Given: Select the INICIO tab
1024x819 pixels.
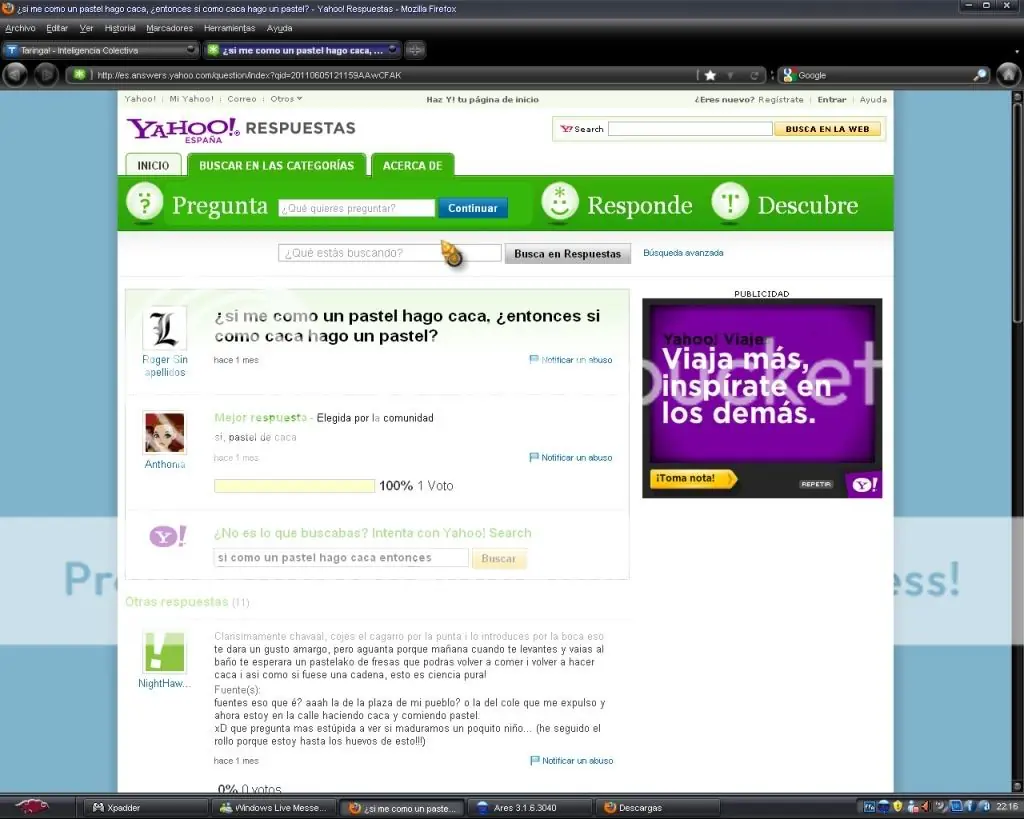Looking at the screenshot, I should [x=153, y=165].
